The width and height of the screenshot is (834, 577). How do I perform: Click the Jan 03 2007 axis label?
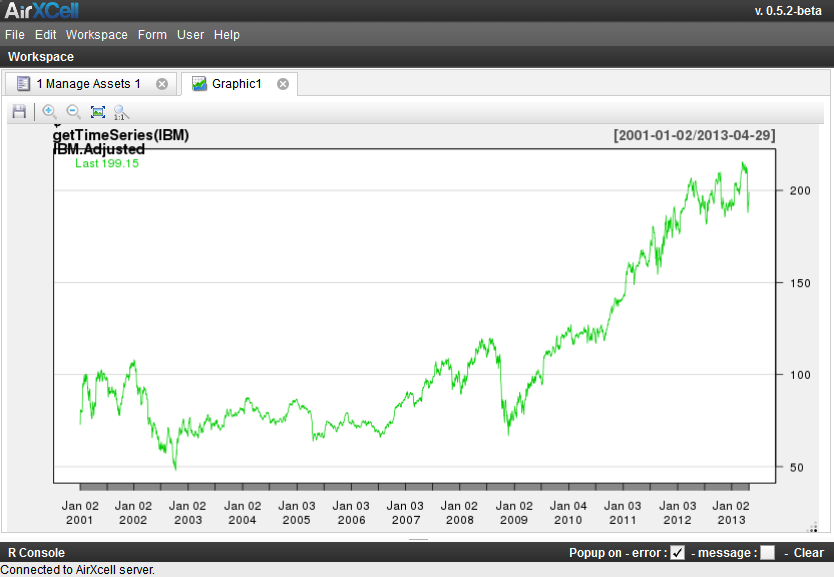pyautogui.click(x=405, y=513)
